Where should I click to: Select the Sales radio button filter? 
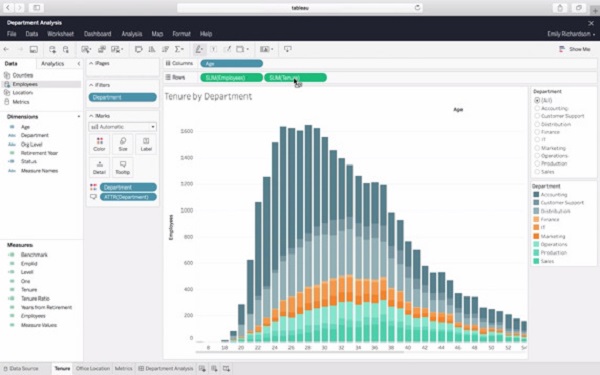[537, 172]
